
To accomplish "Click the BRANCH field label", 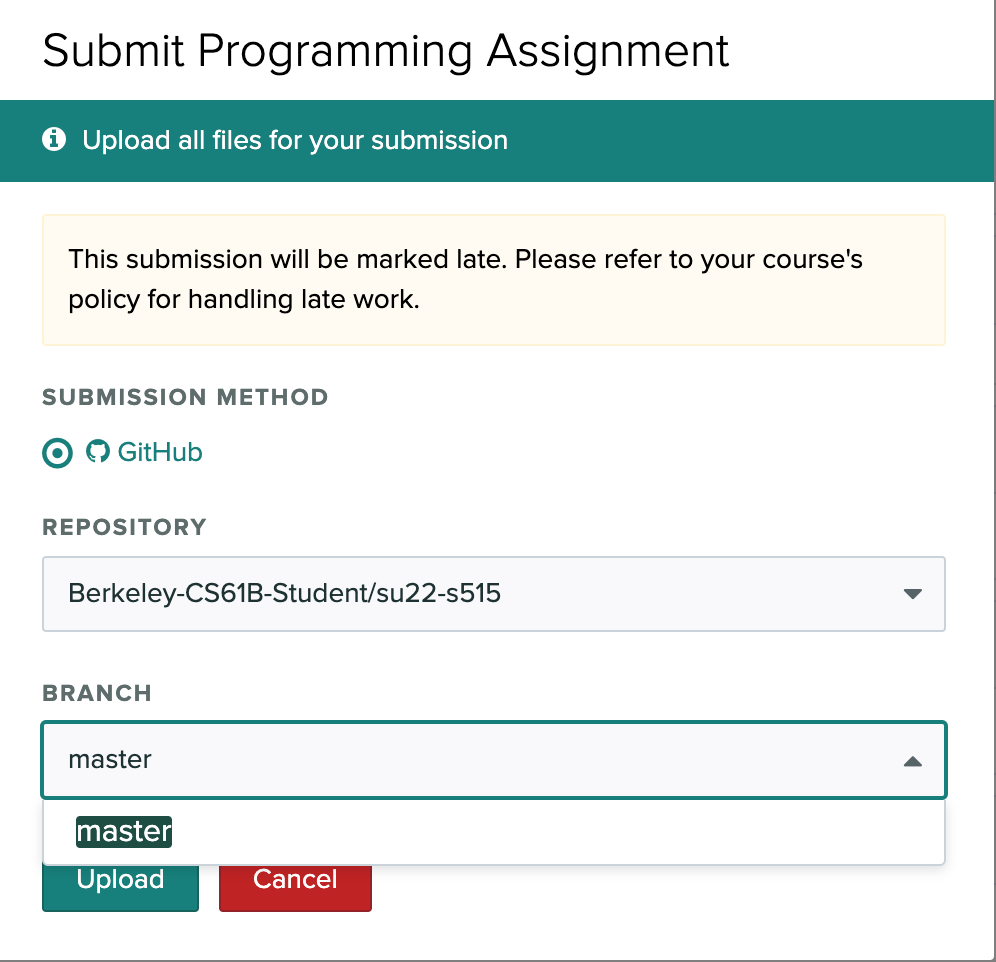I will click(x=97, y=693).
